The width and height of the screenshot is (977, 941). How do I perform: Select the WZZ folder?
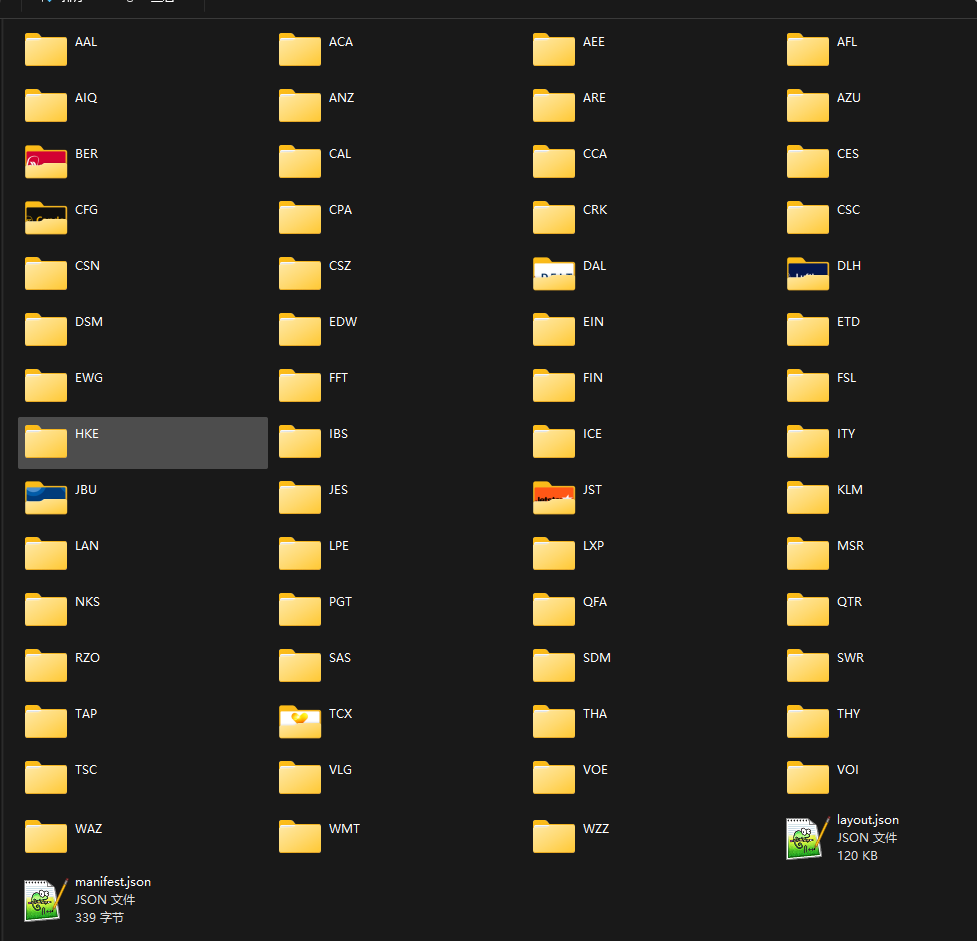pyautogui.click(x=554, y=836)
